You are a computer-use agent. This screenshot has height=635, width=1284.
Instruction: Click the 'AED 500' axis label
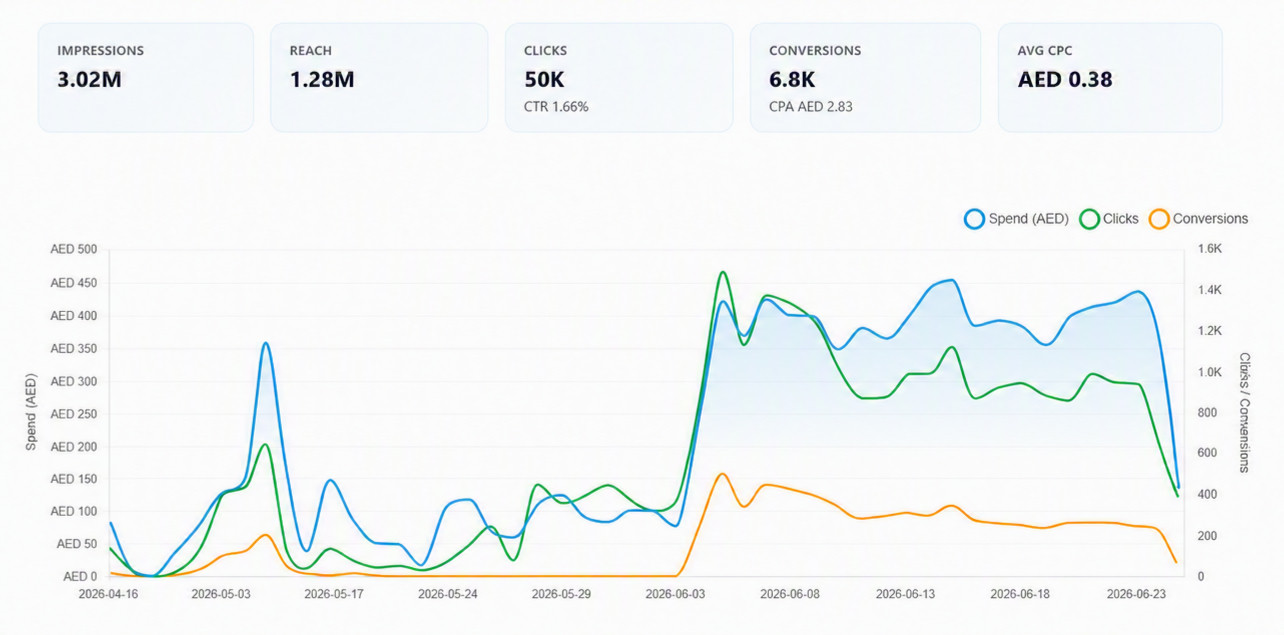[x=74, y=250]
